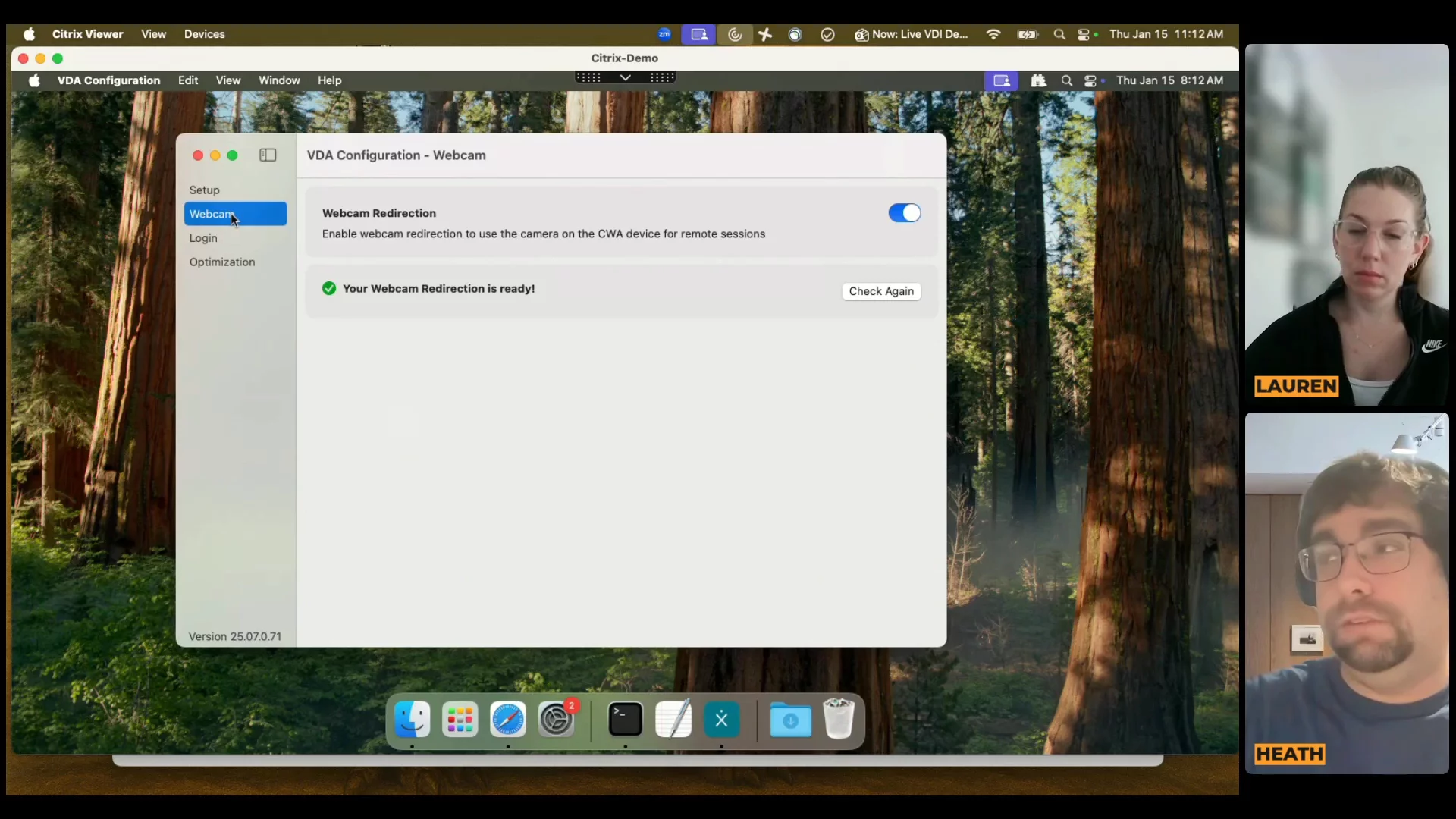Click the Check Again button
1456x819 pixels.
pyautogui.click(x=880, y=291)
